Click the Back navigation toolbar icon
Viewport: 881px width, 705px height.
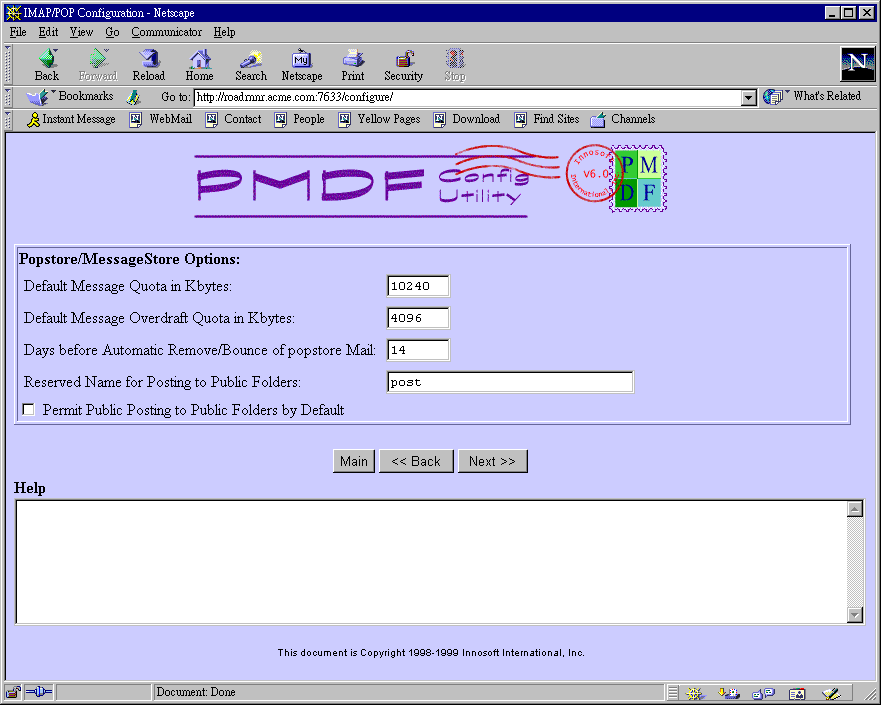pos(47,65)
